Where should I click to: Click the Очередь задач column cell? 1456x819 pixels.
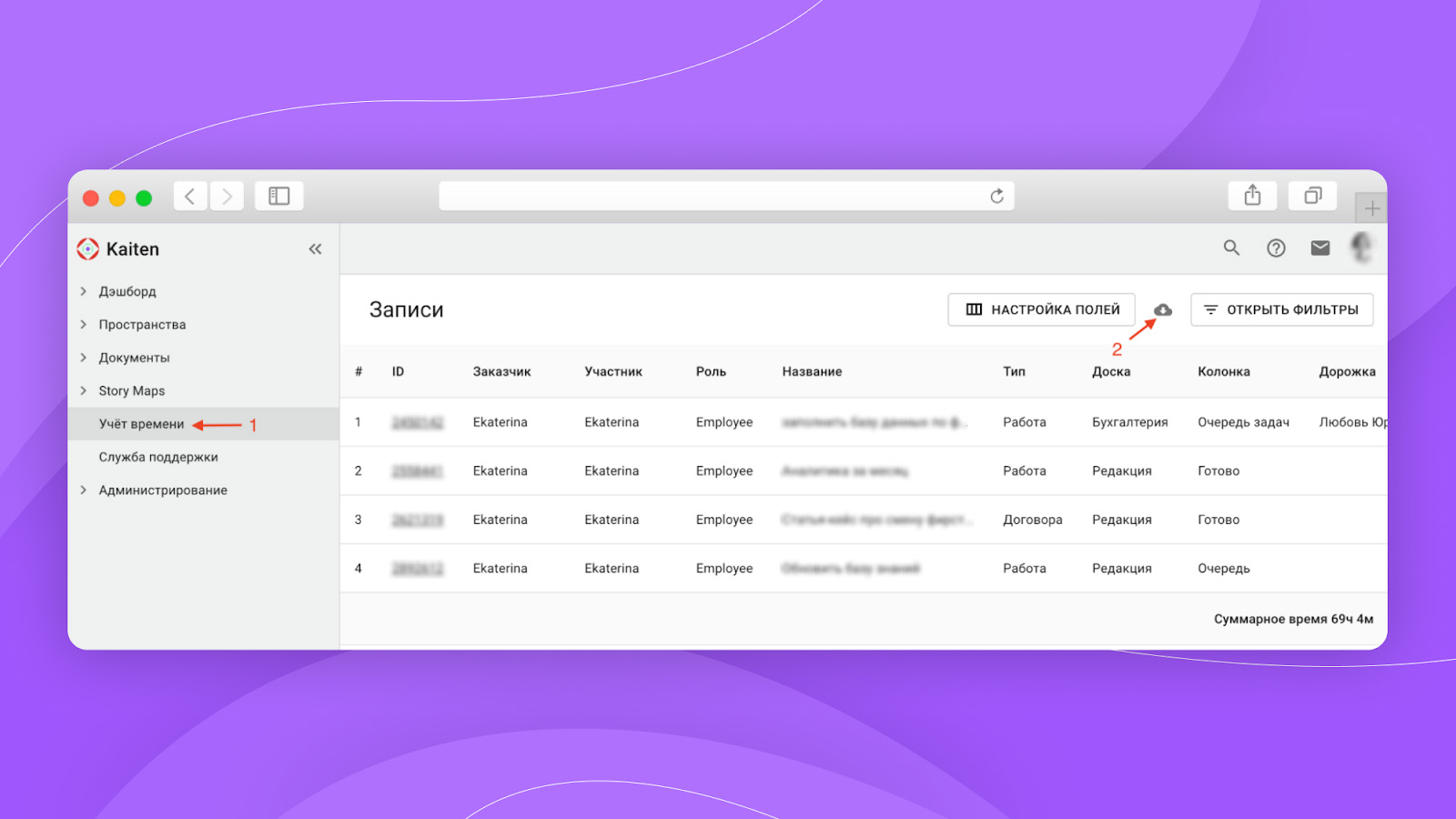[x=1243, y=422]
